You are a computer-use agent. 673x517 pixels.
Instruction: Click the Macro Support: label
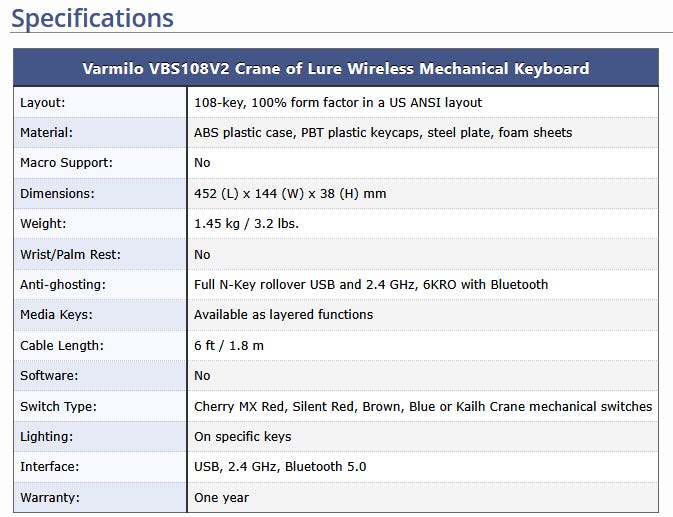tap(66, 163)
